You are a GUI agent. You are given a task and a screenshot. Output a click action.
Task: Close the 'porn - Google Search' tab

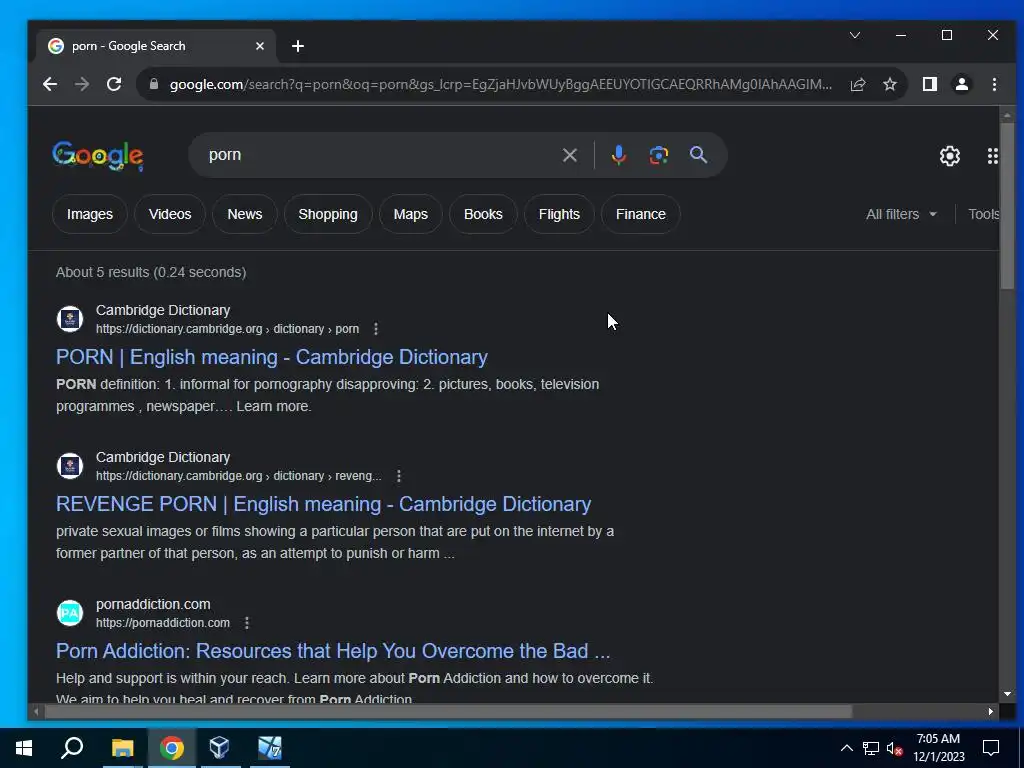point(260,46)
